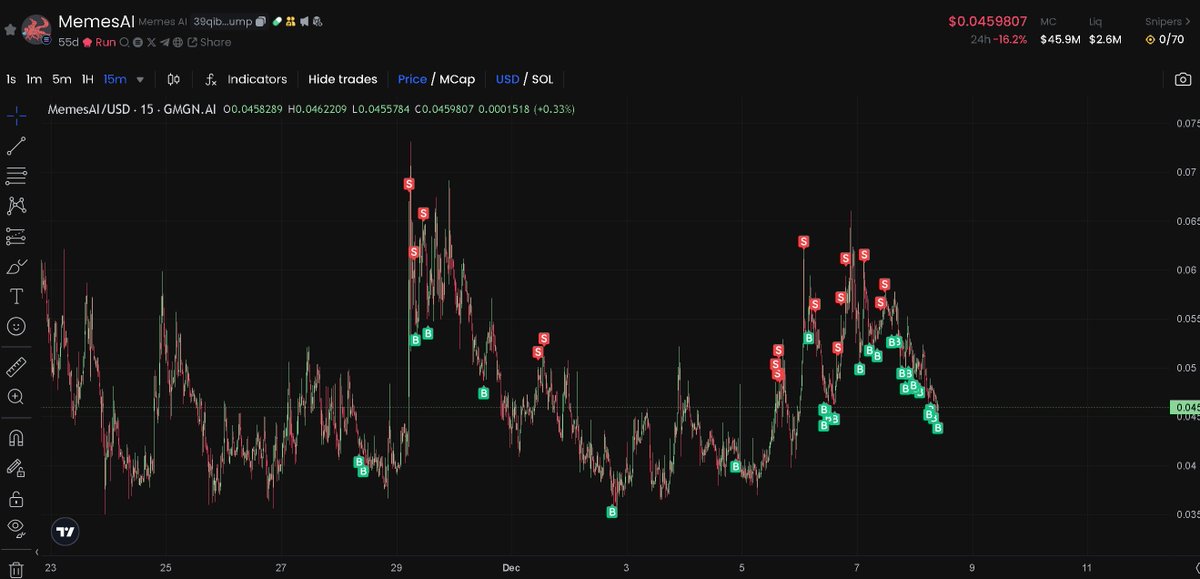Viewport: 1200px width, 579px height.
Task: Open the Indicators menu
Action: [x=246, y=79]
